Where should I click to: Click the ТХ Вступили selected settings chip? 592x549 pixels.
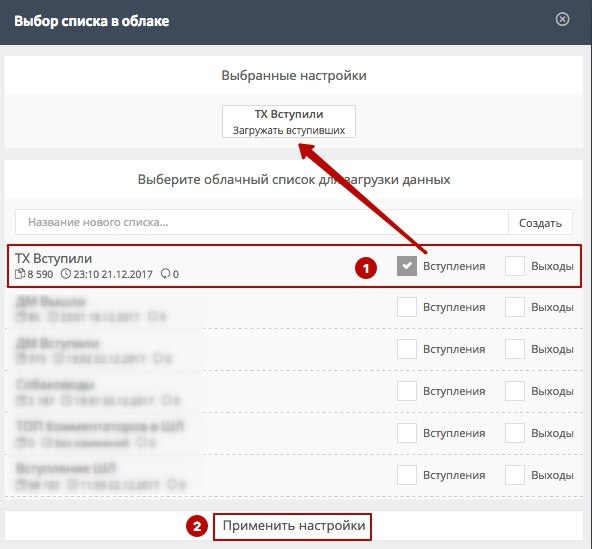click(289, 122)
